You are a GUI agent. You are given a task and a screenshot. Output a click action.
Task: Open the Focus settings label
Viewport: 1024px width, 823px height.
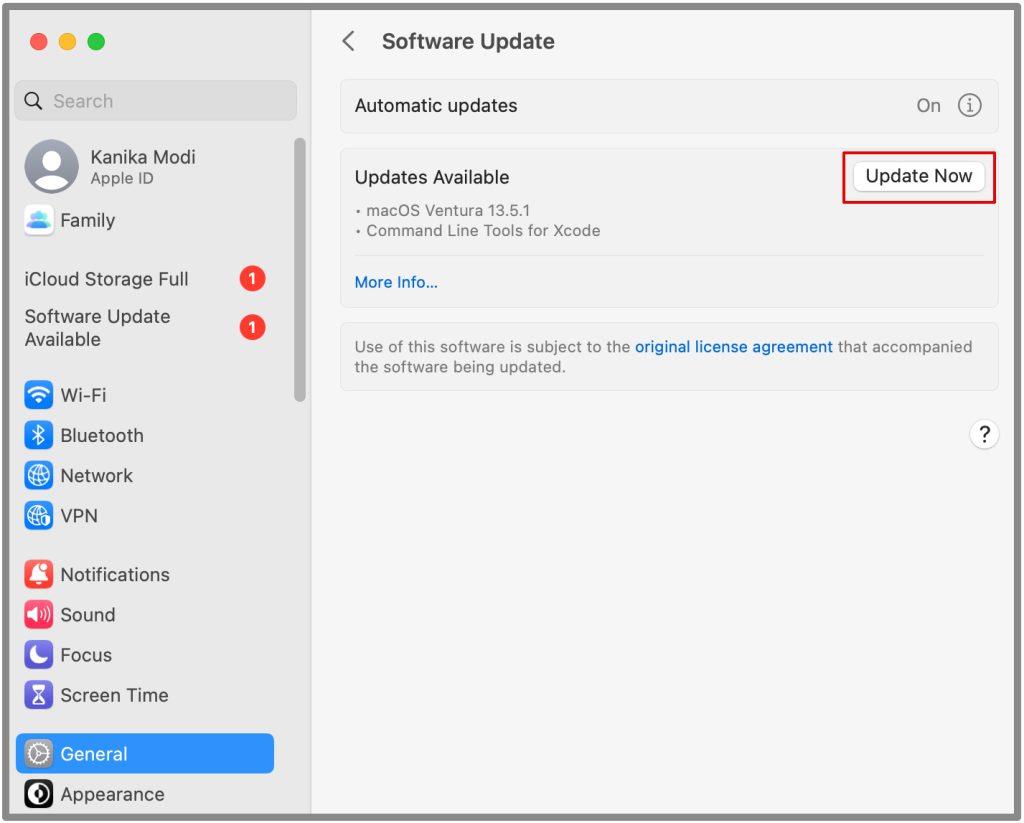(x=86, y=655)
